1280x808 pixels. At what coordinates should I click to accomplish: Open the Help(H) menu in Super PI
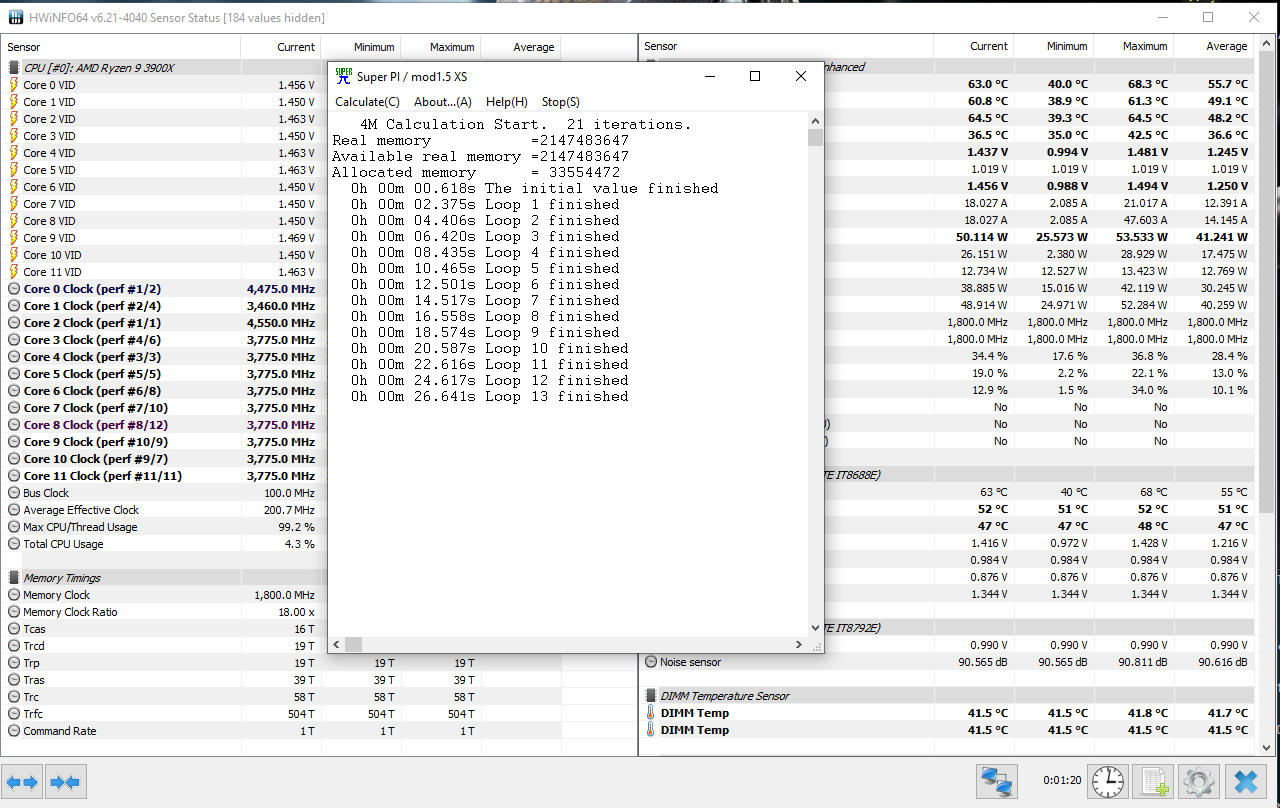coord(507,102)
